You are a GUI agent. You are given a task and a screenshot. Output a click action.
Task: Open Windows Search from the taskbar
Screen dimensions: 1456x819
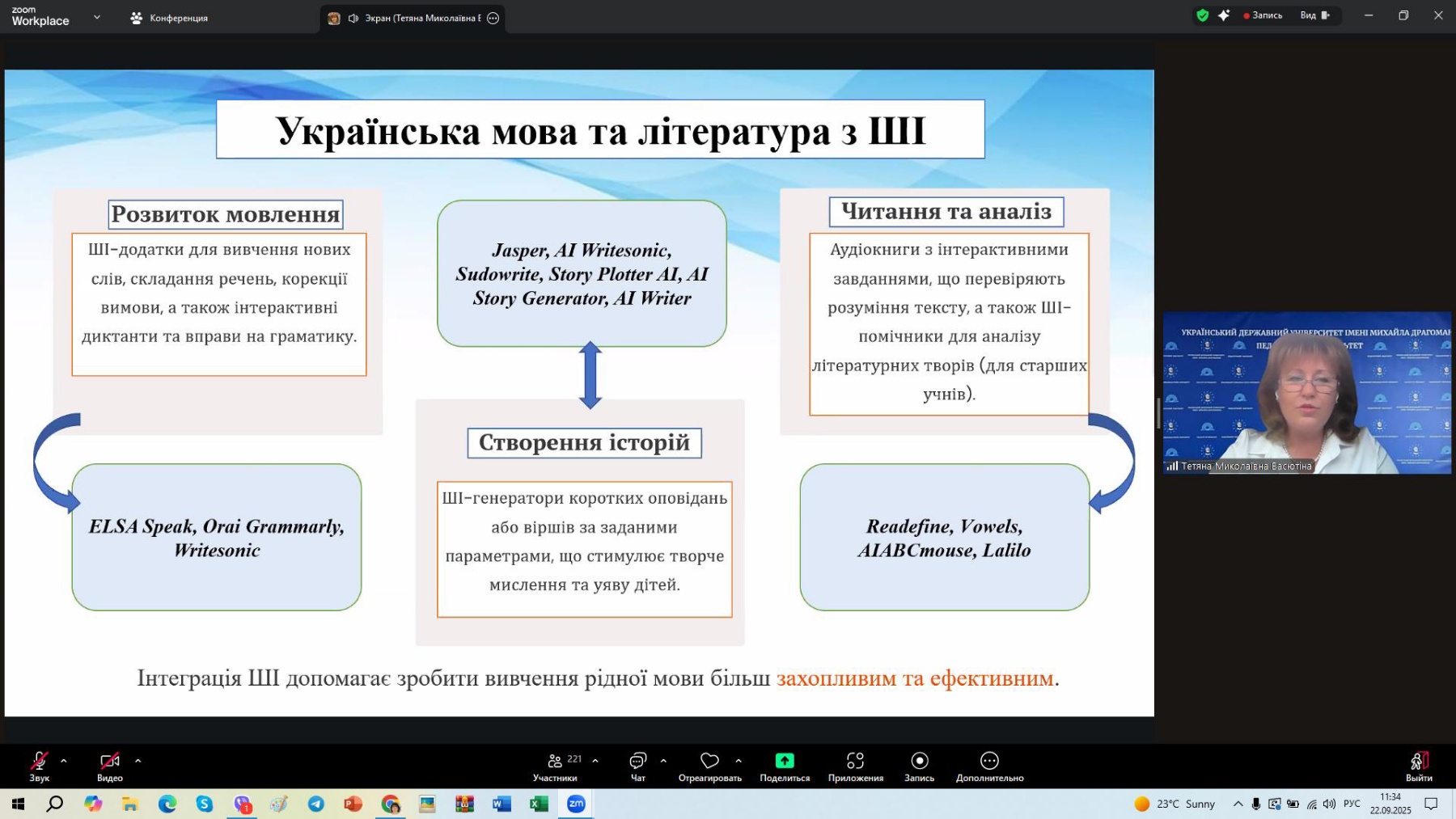(x=54, y=804)
